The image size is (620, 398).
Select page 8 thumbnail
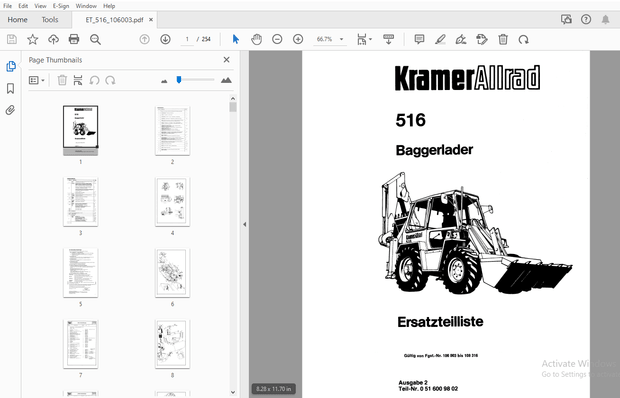click(x=172, y=344)
